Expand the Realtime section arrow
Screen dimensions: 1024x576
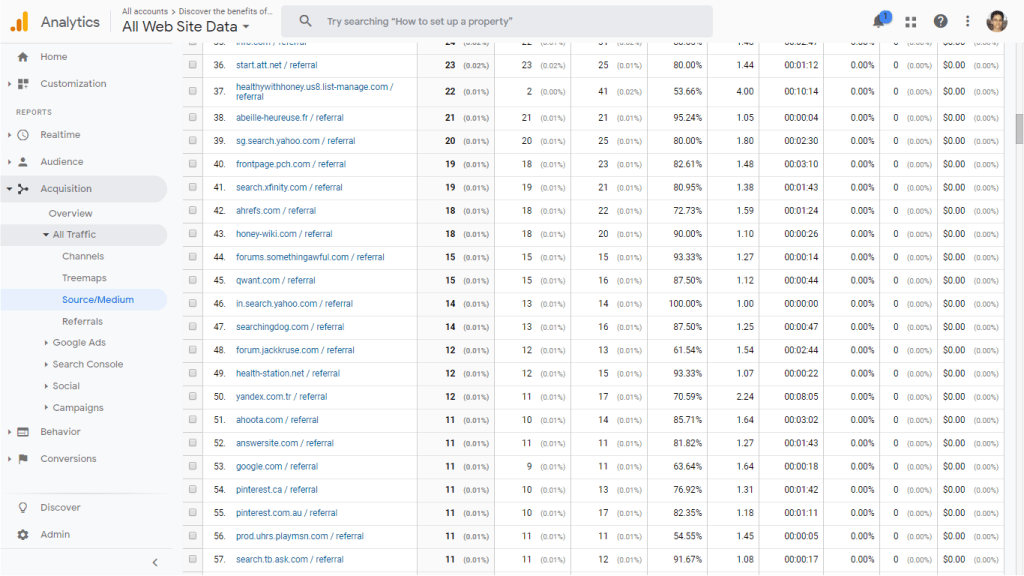click(x=9, y=135)
